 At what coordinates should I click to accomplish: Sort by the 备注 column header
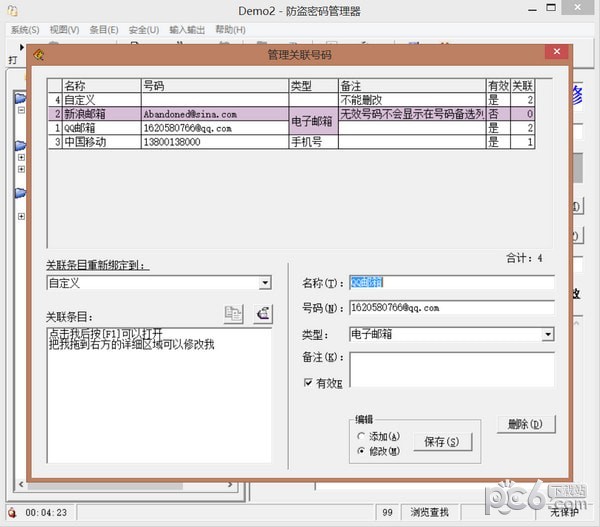click(x=412, y=86)
